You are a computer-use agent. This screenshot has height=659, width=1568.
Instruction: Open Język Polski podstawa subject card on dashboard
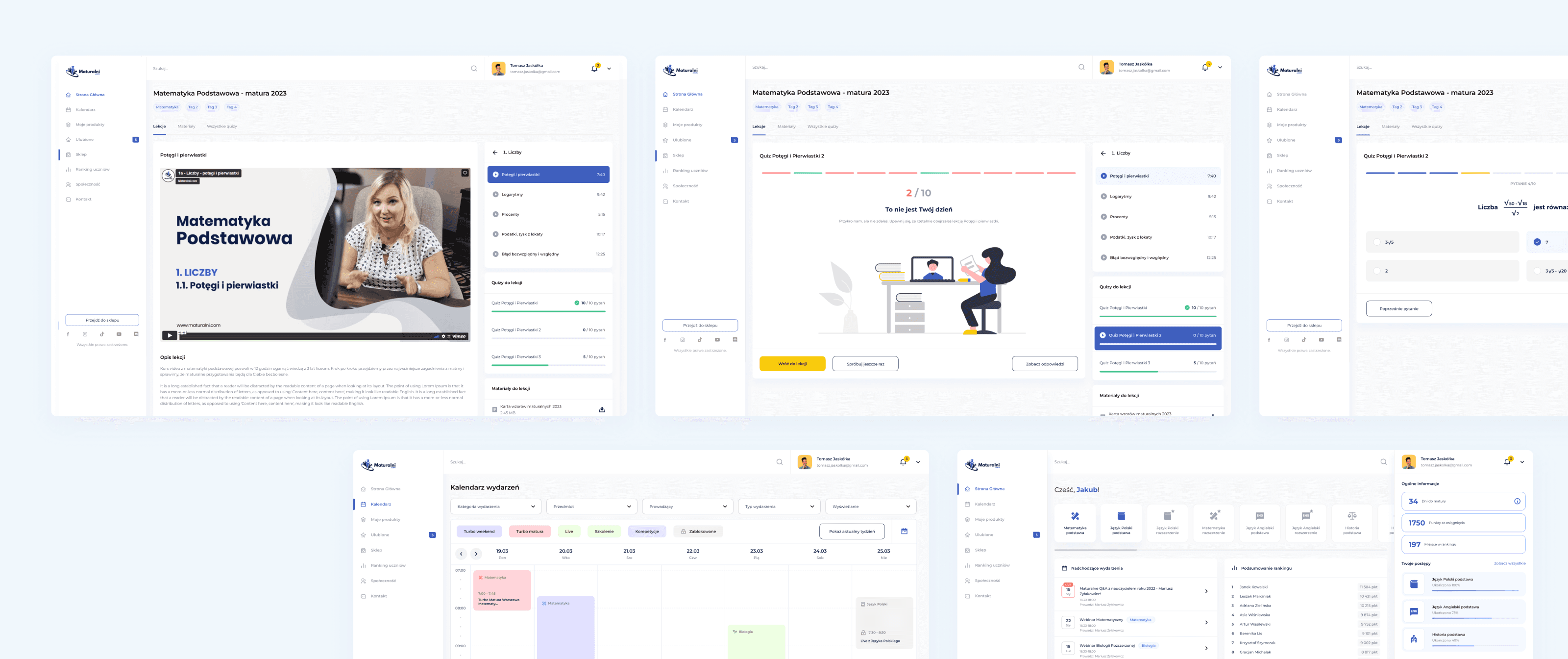pyautogui.click(x=1121, y=523)
